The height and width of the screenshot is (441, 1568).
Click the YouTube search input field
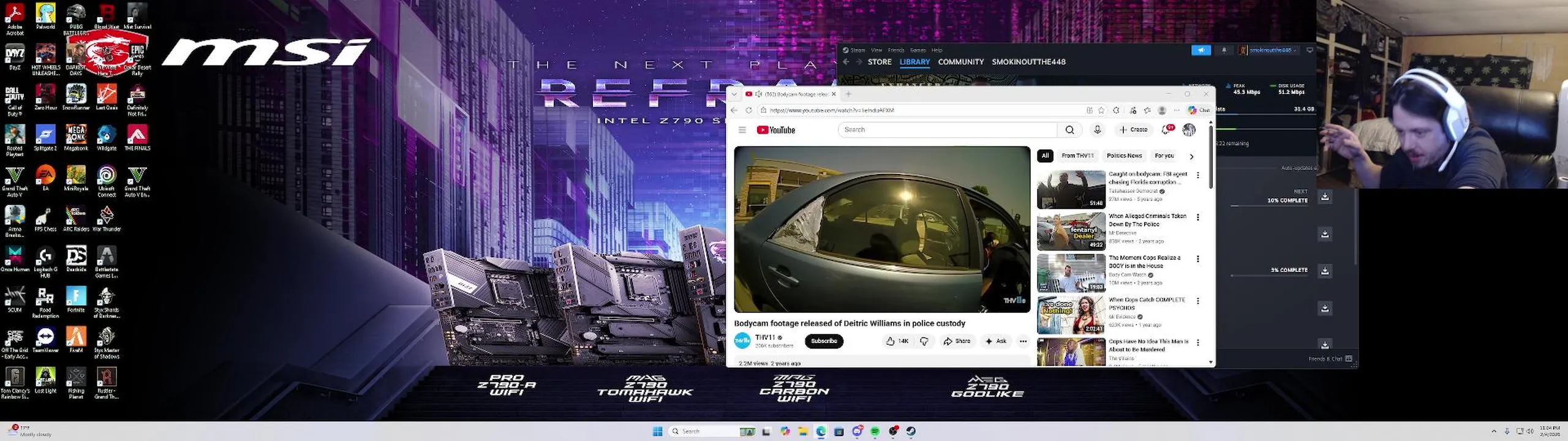tap(948, 130)
